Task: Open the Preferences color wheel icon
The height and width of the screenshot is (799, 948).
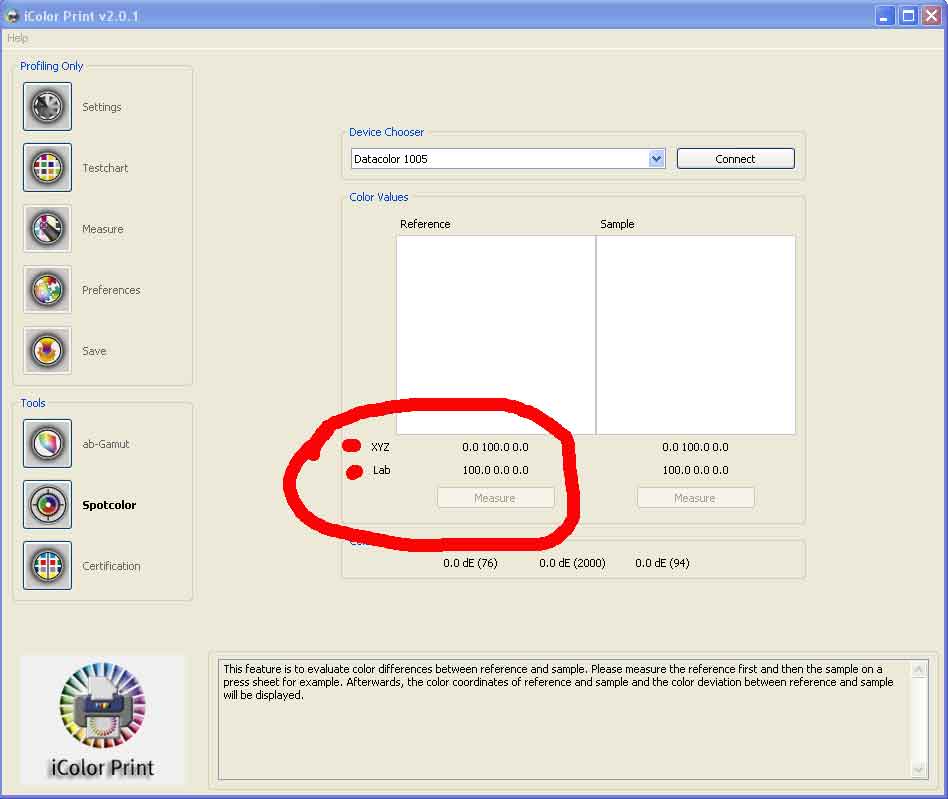Action: [x=47, y=290]
